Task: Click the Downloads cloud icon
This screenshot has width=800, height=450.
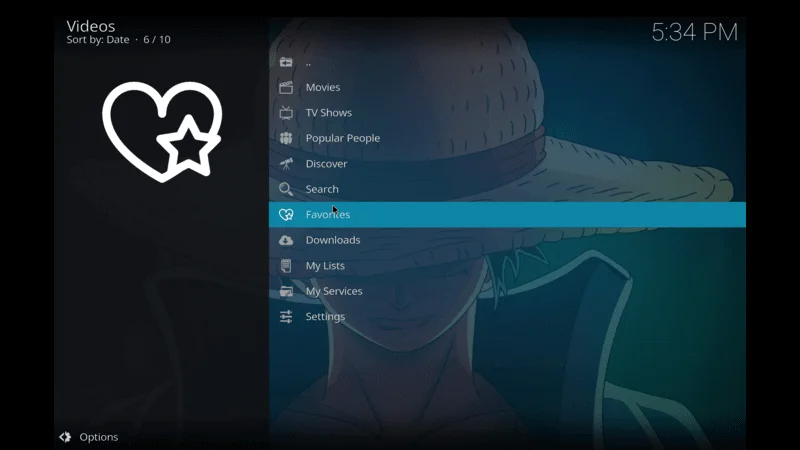Action: coord(286,240)
